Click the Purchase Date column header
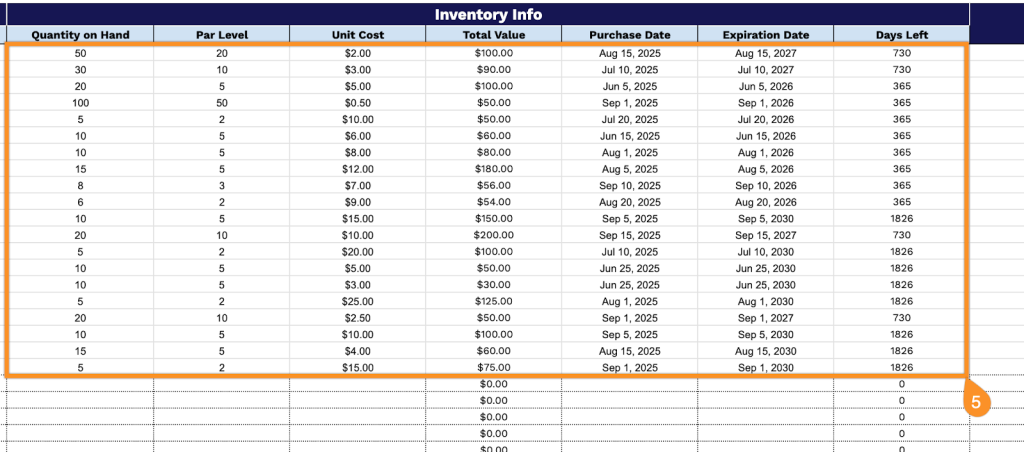1024x452 pixels. coord(629,35)
